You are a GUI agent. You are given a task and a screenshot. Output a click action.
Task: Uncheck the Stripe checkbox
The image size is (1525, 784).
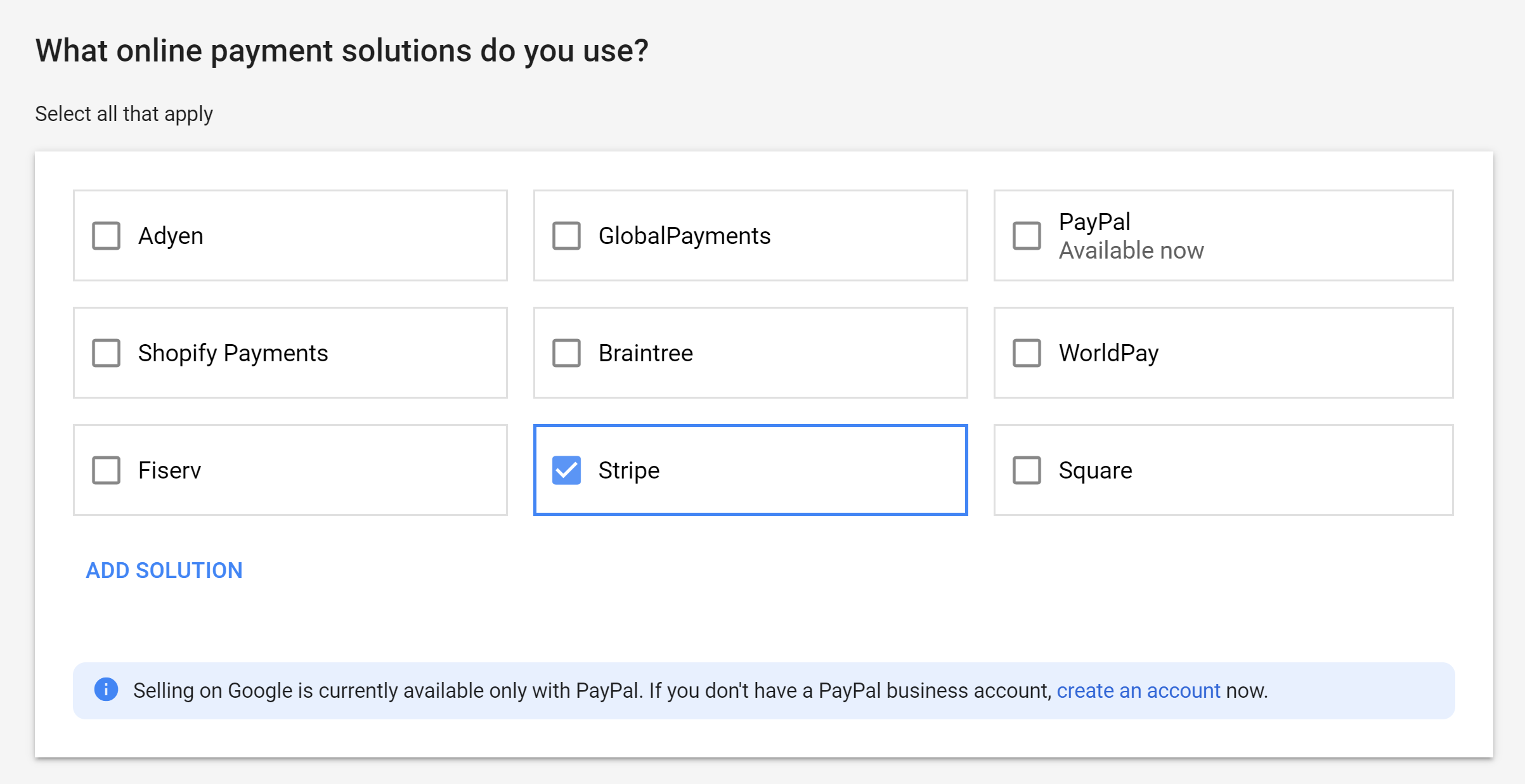pos(566,470)
